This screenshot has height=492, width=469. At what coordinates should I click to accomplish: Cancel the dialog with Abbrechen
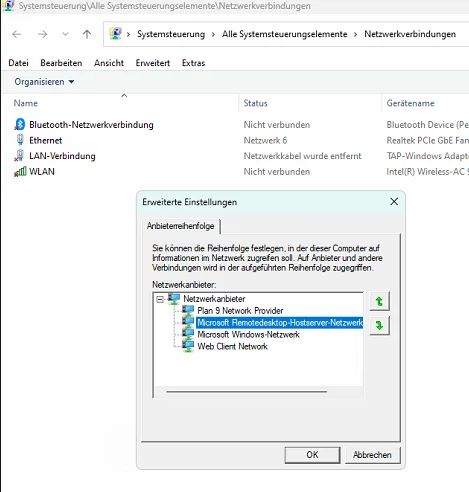372,455
